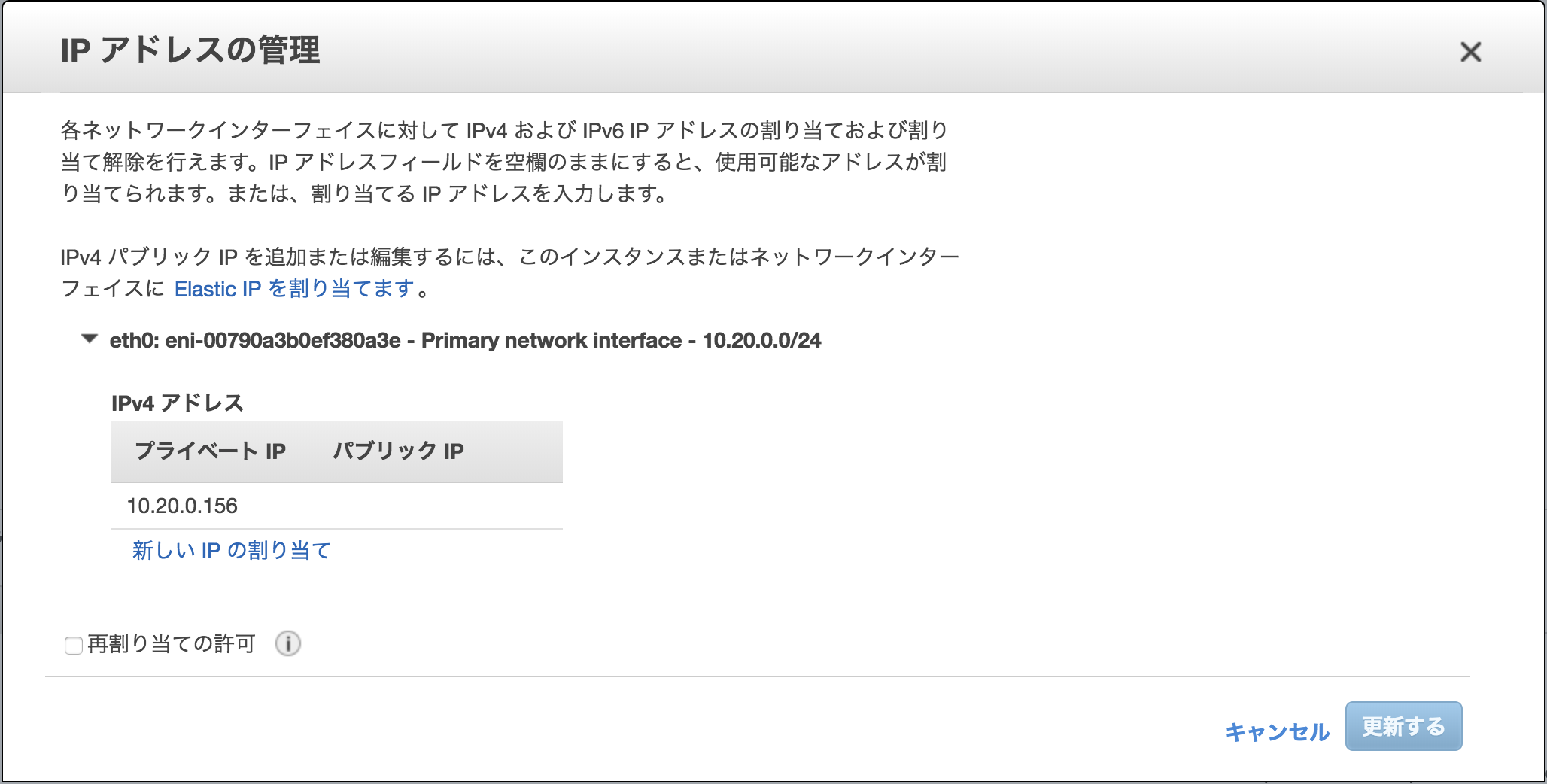Viewport: 1547px width, 784px height.
Task: Click 新しい IP の割り当て to add an IP
Action: pyautogui.click(x=231, y=550)
